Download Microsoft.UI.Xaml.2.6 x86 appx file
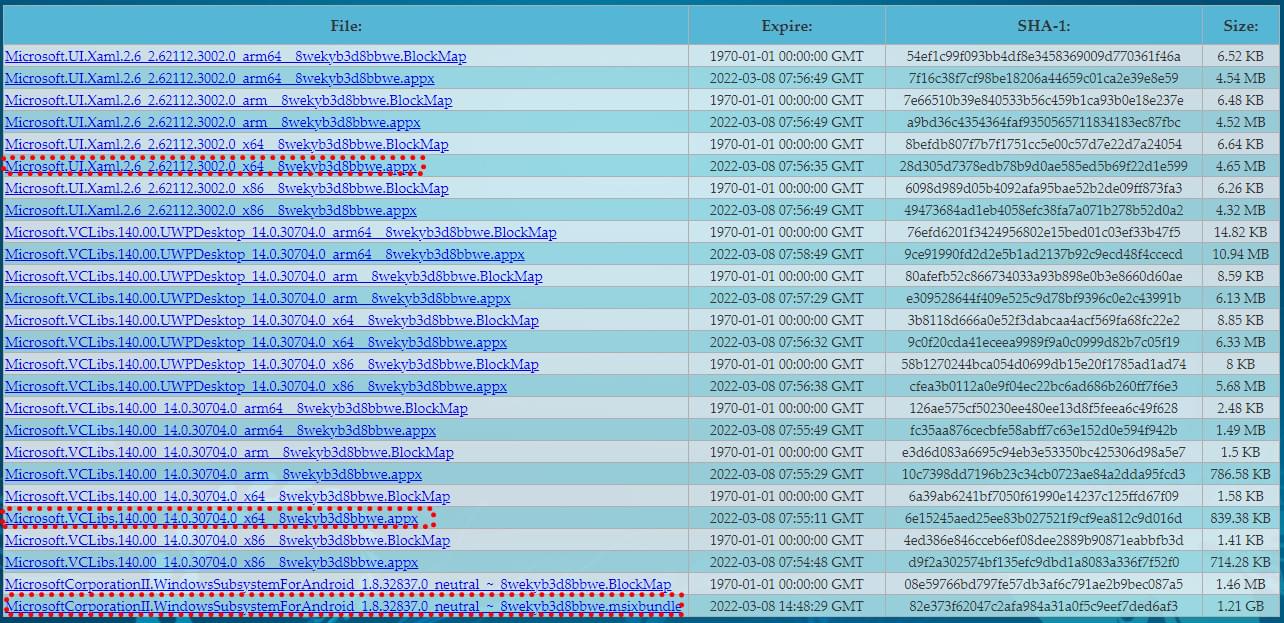The width and height of the screenshot is (1284, 623). click(x=211, y=211)
